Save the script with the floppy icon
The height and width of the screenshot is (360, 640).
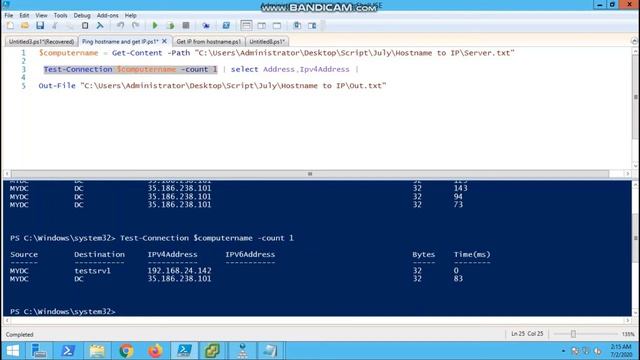tap(40, 26)
